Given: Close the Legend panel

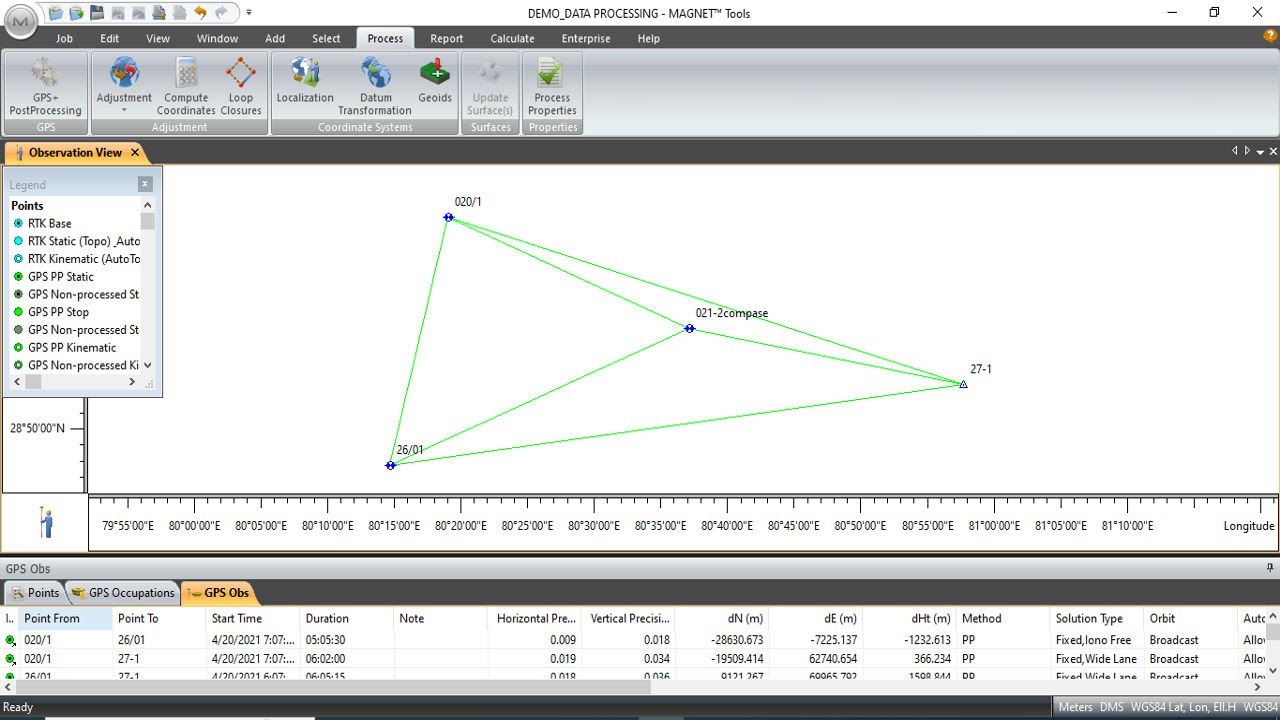Looking at the screenshot, I should 145,184.
